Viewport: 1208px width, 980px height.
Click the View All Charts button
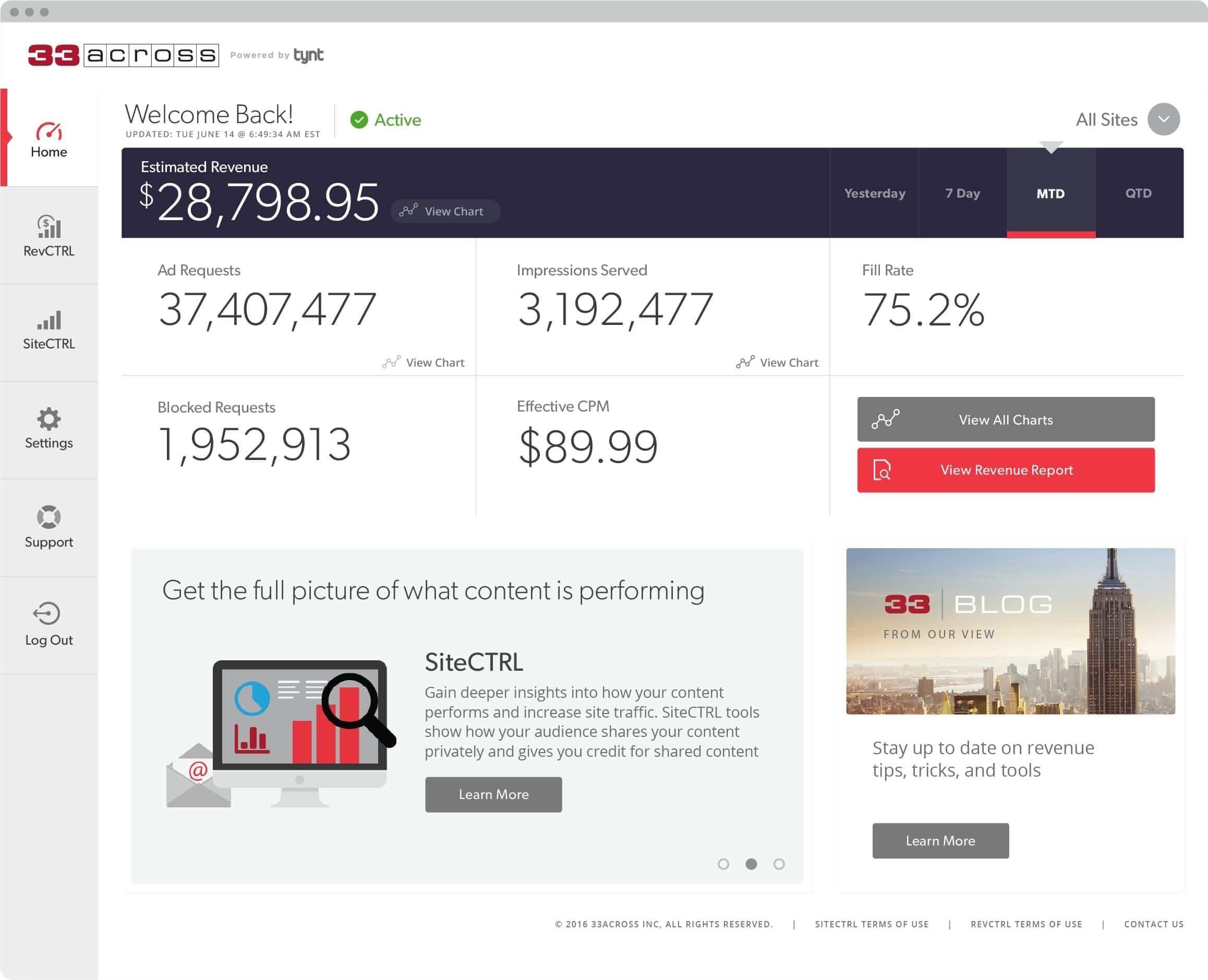coord(1006,419)
